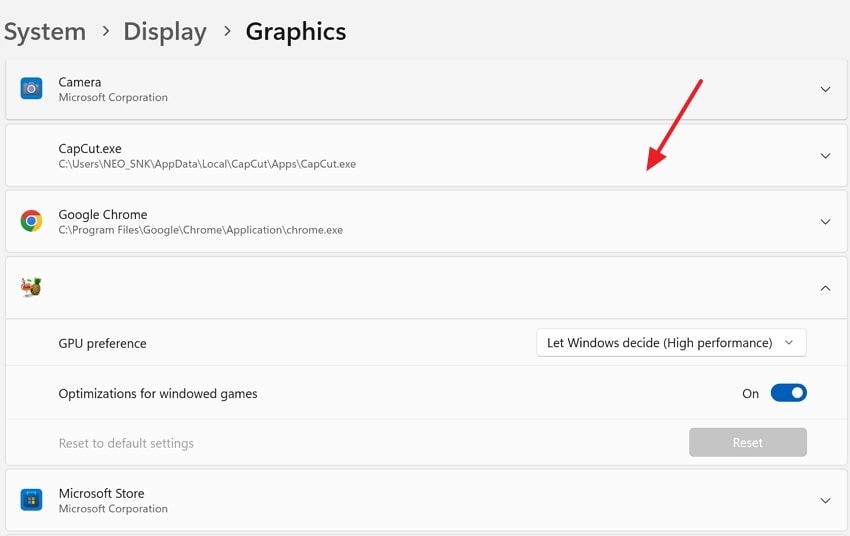Click the Google Chrome icon

pos(31,221)
